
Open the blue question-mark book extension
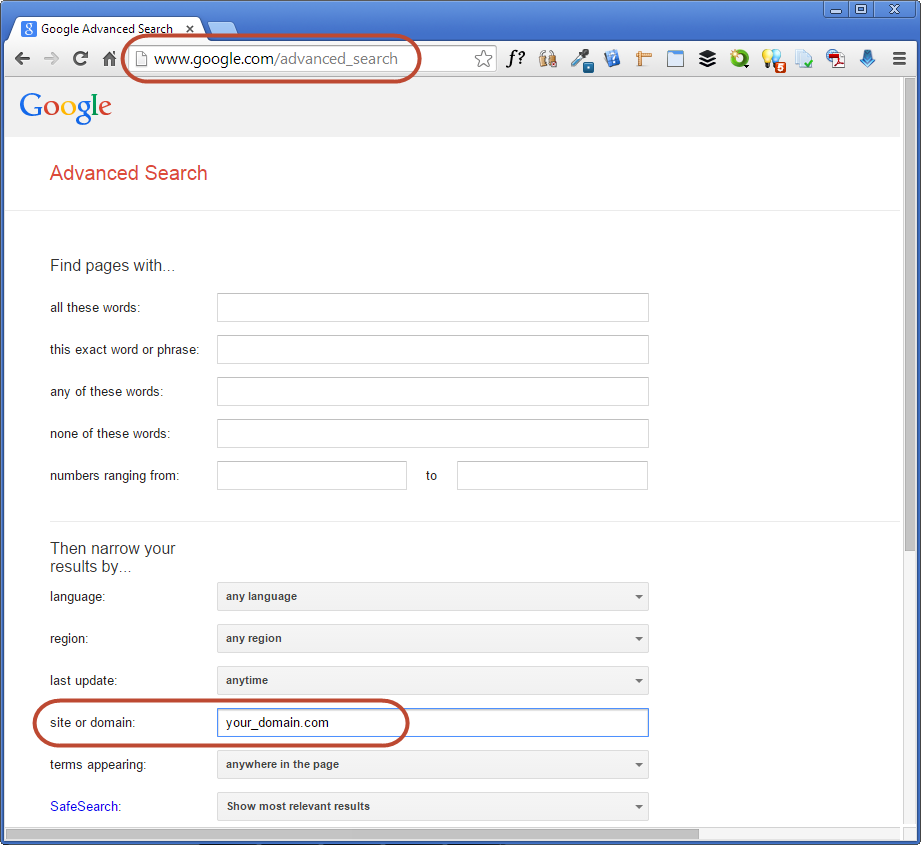click(x=611, y=58)
